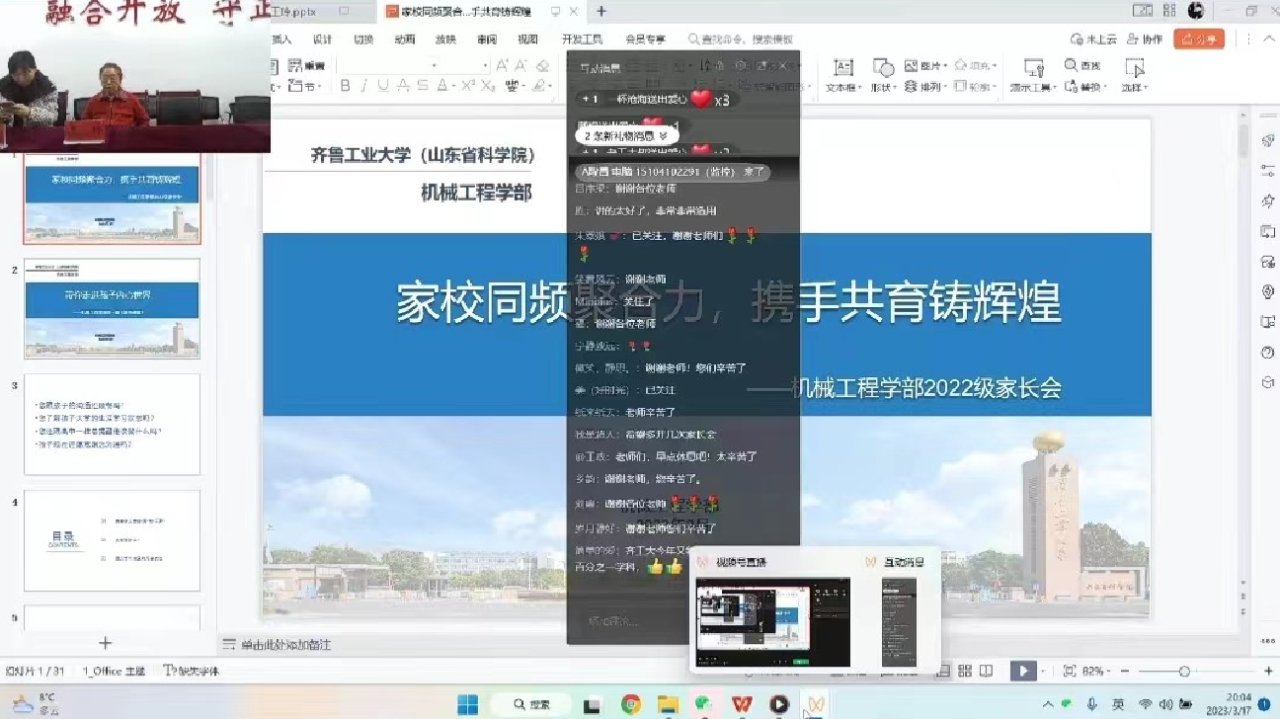1280x719 pixels.
Task: Switch to normal view in status bar
Action: (943, 671)
